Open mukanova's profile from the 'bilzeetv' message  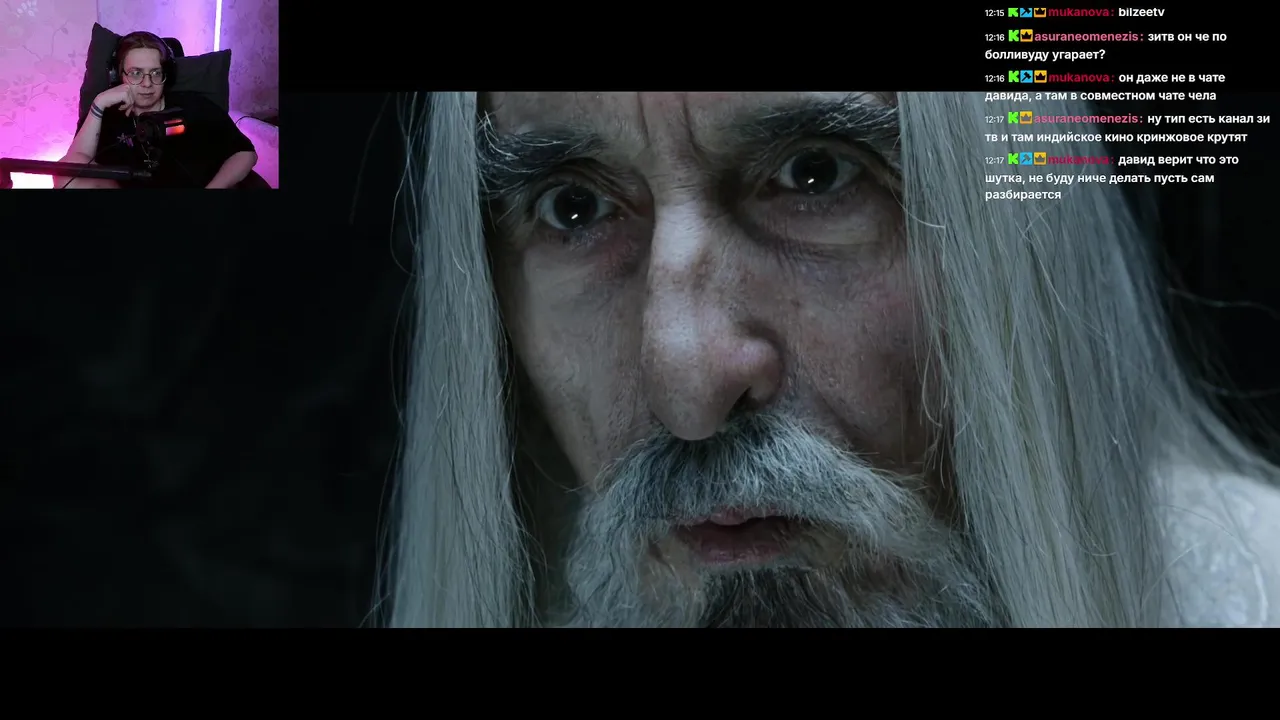(x=1079, y=12)
